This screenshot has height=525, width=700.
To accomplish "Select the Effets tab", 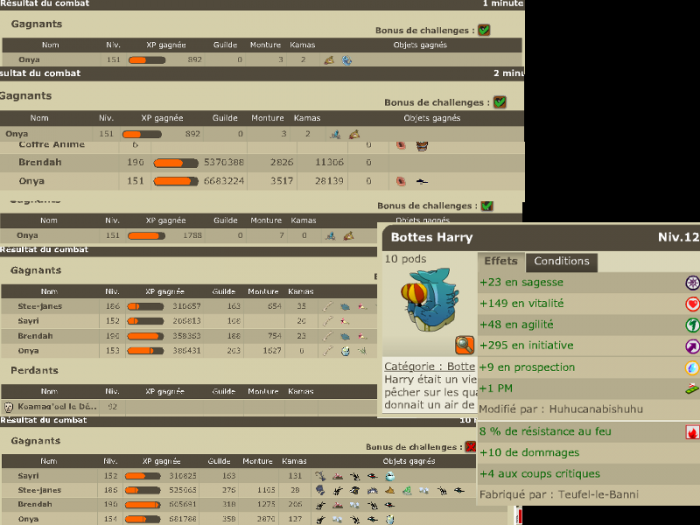I will point(501,262).
